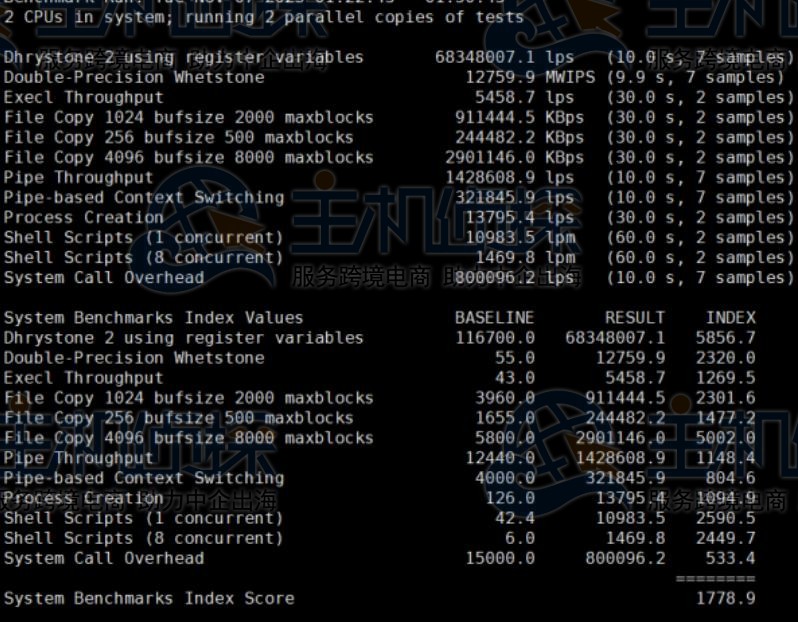
Task: Select the '2901146.0 KBps' file copy value
Action: tap(515, 157)
